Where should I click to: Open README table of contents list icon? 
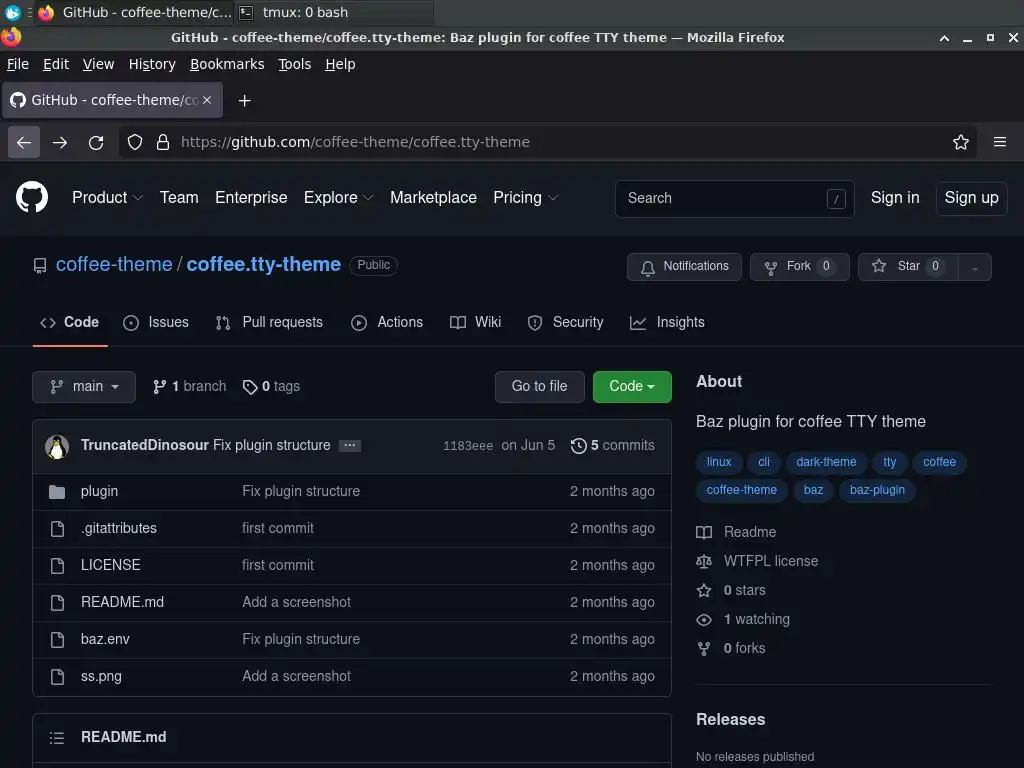coord(57,738)
